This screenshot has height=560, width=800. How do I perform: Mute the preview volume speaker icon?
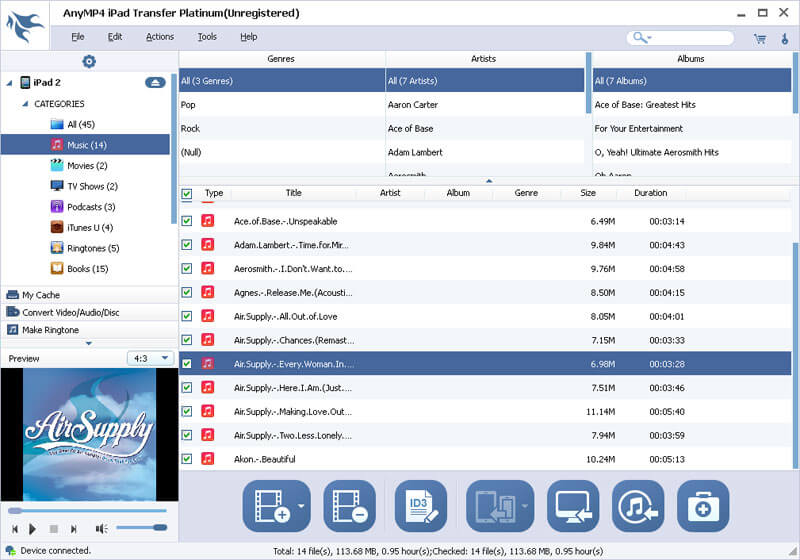[102, 529]
